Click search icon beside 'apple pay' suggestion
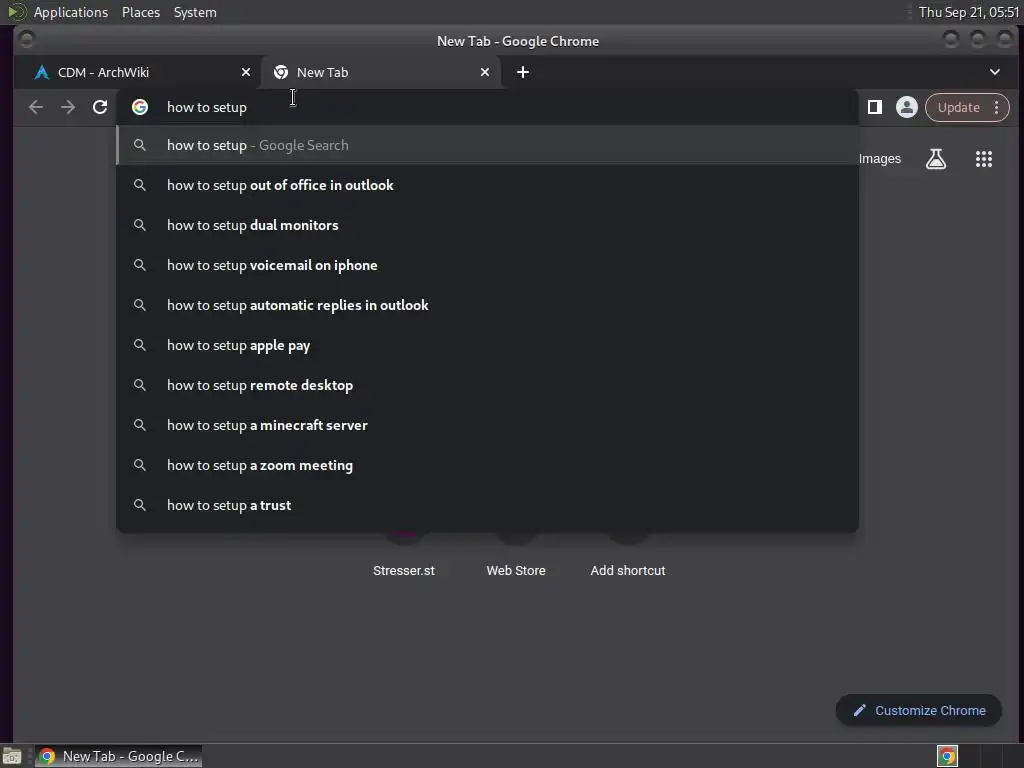The height and width of the screenshot is (768, 1024). [140, 345]
